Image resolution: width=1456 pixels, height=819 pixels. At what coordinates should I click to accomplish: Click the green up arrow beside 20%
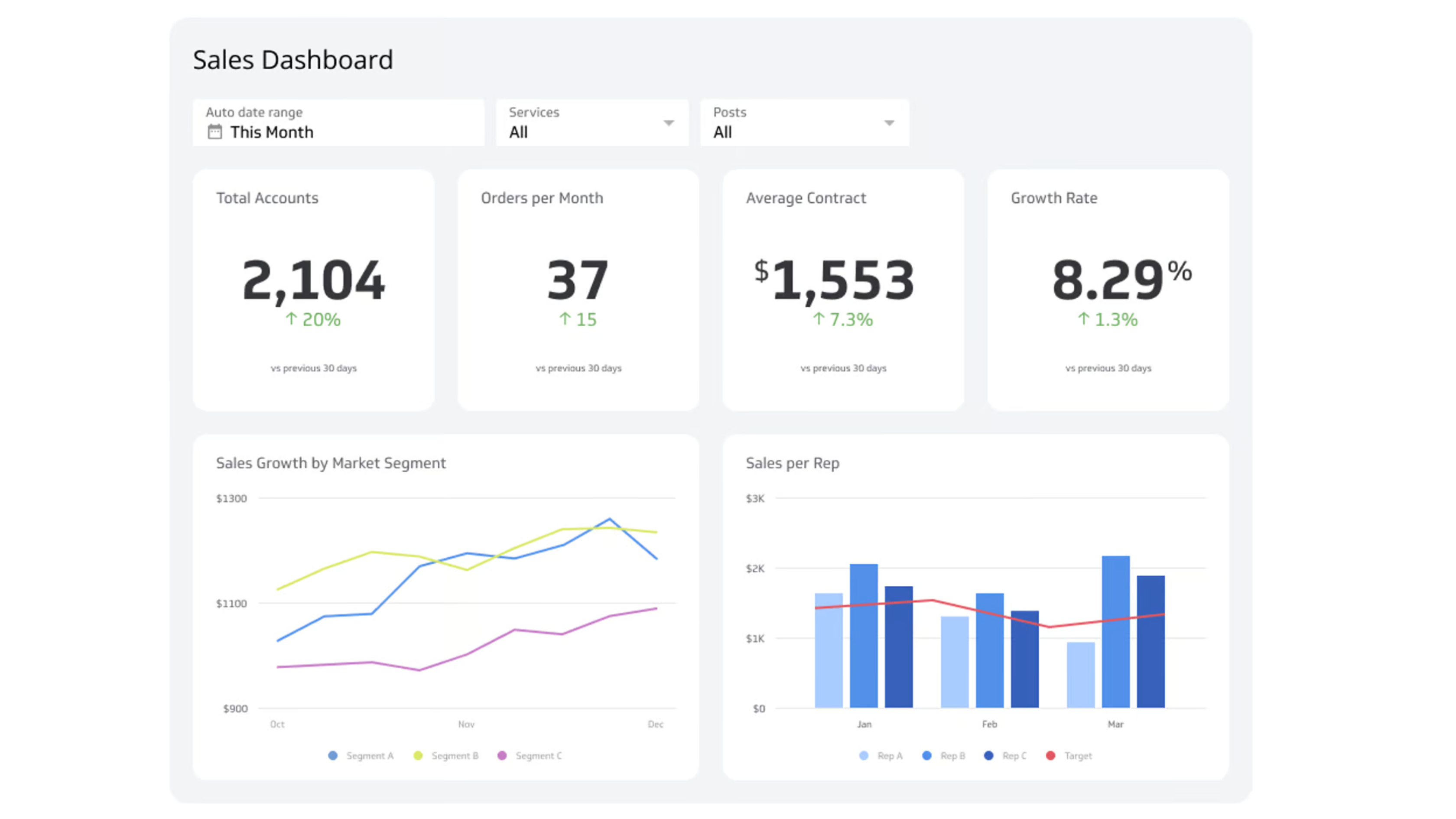coord(291,319)
